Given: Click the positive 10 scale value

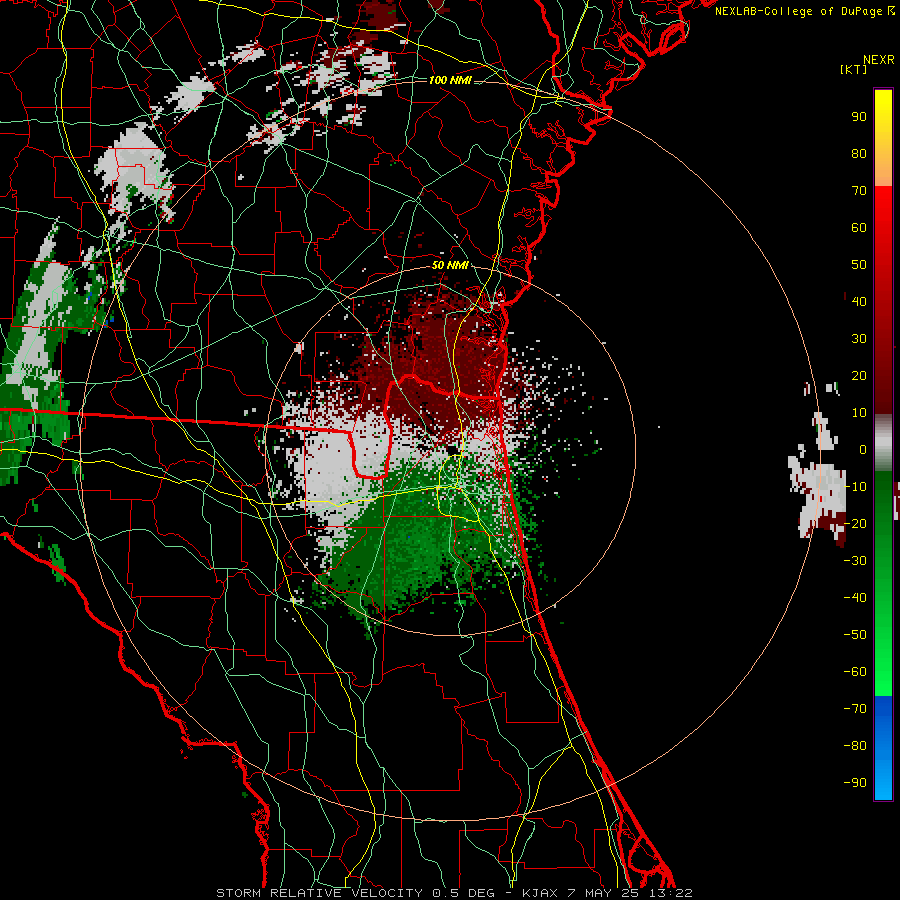Looking at the screenshot, I should 859,413.
